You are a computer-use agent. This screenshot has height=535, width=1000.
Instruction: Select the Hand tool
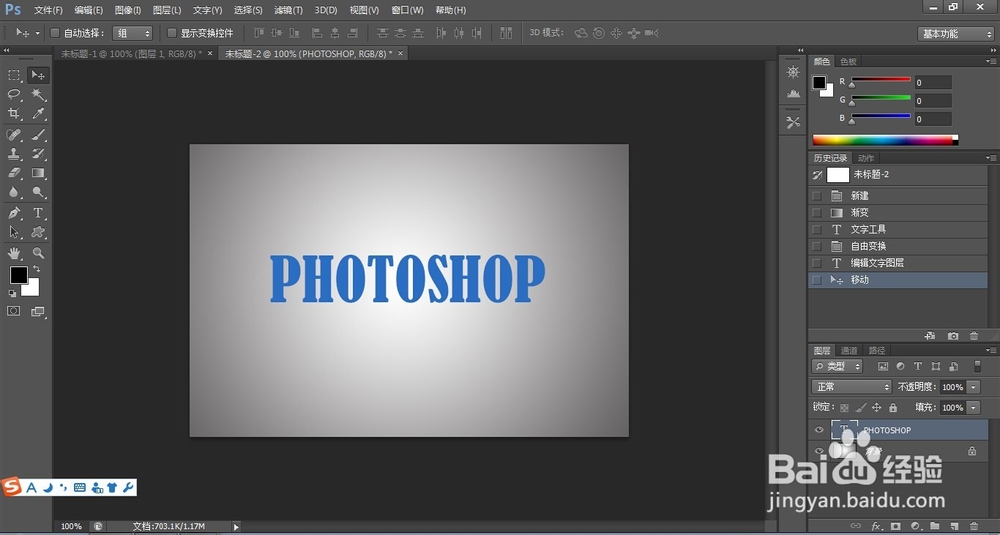click(x=13, y=253)
